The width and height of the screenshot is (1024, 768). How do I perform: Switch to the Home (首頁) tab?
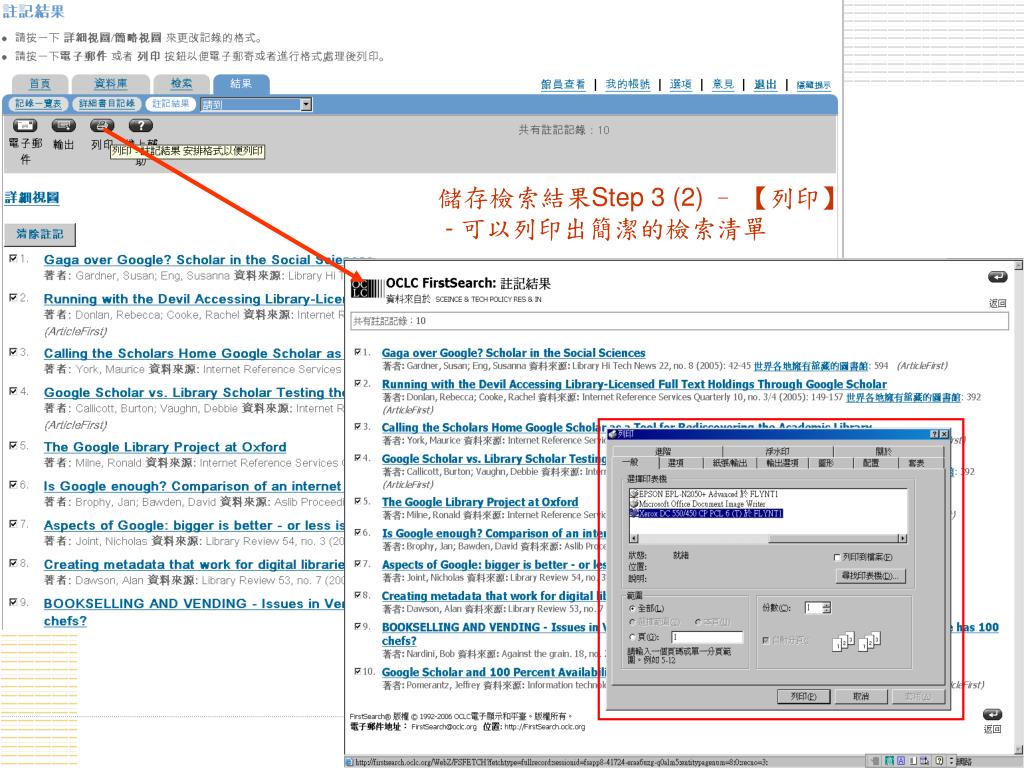[x=40, y=84]
